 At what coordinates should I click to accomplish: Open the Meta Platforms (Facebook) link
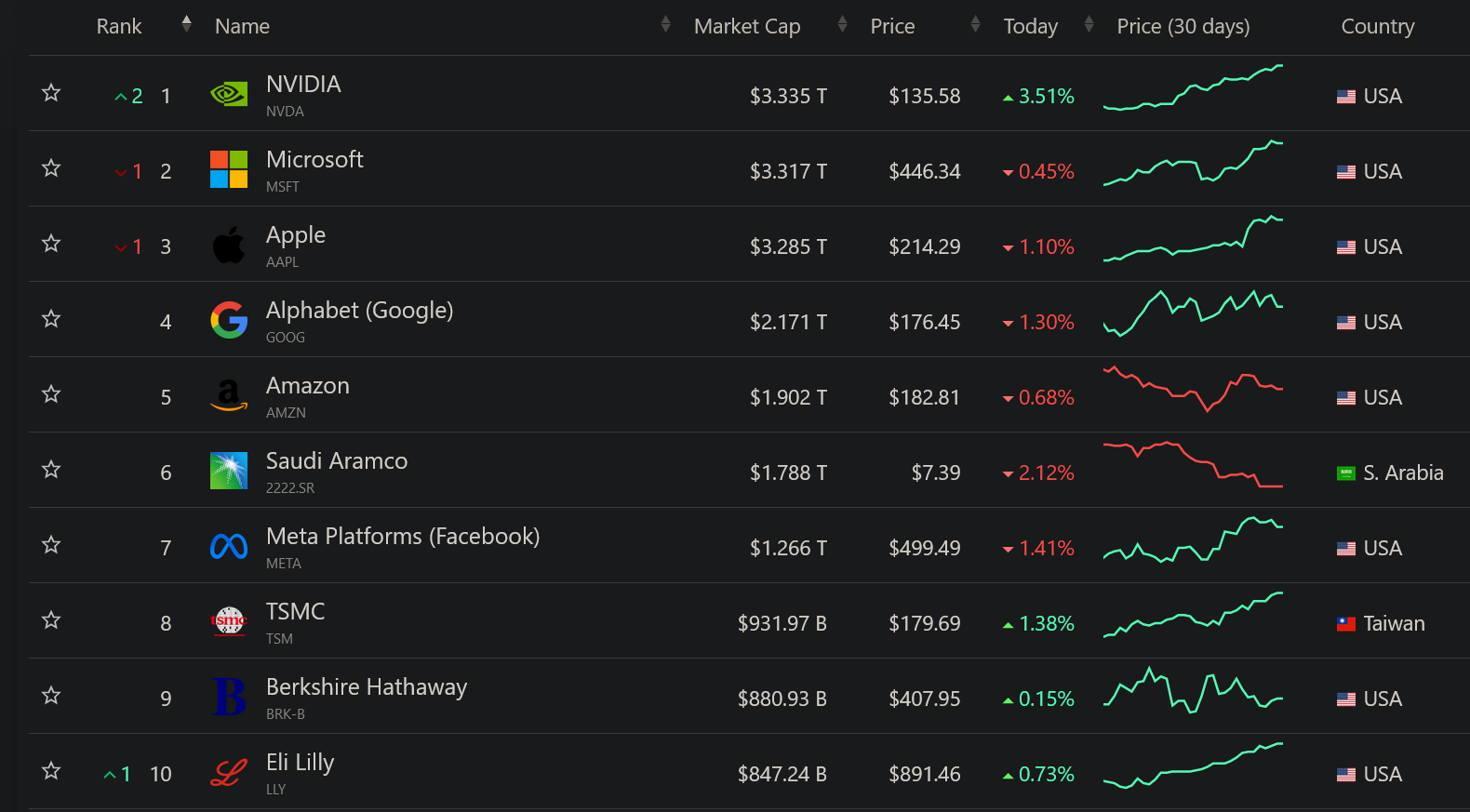403,536
